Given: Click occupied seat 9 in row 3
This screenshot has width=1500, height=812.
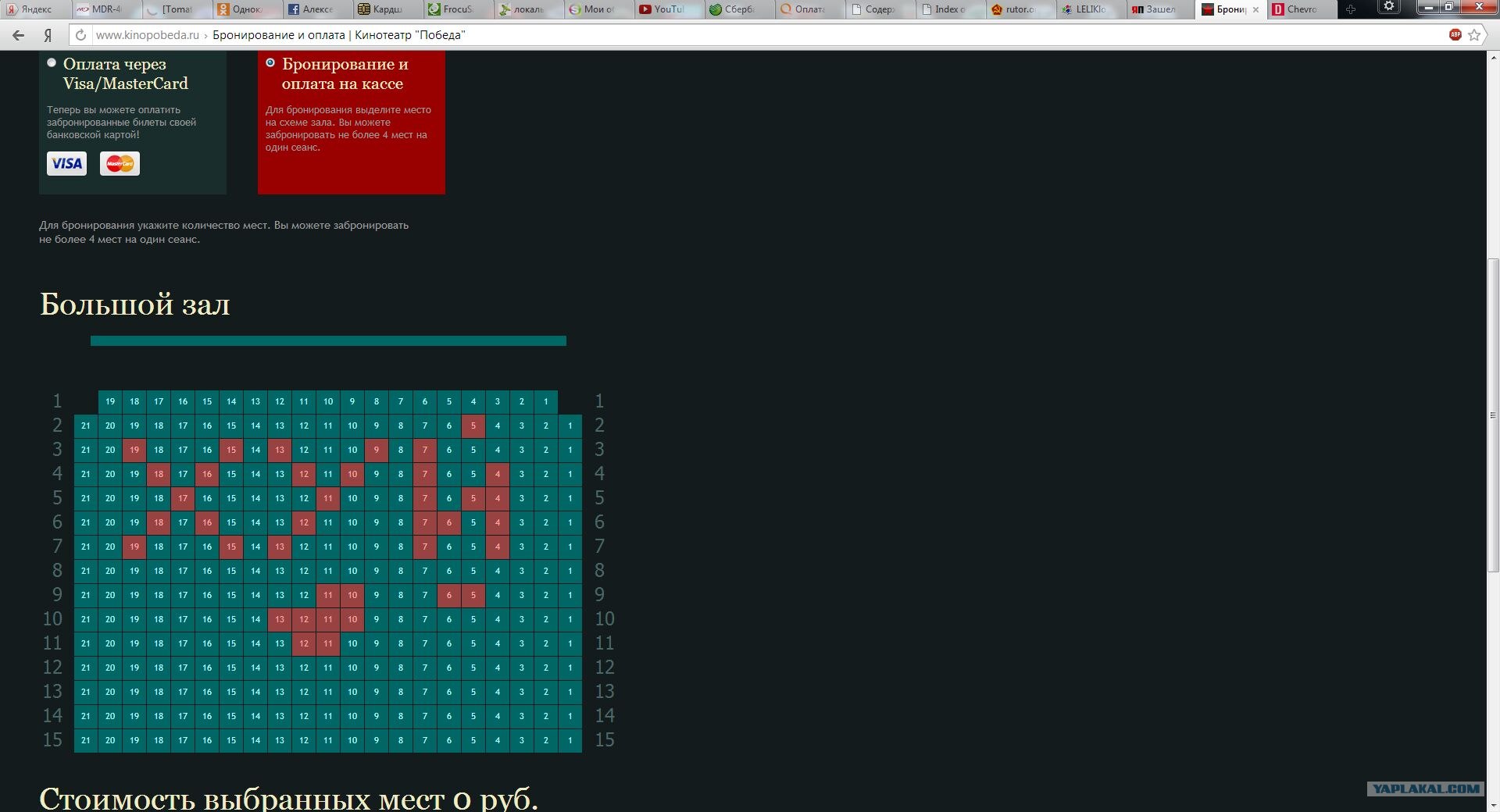Looking at the screenshot, I should pyautogui.click(x=377, y=450).
